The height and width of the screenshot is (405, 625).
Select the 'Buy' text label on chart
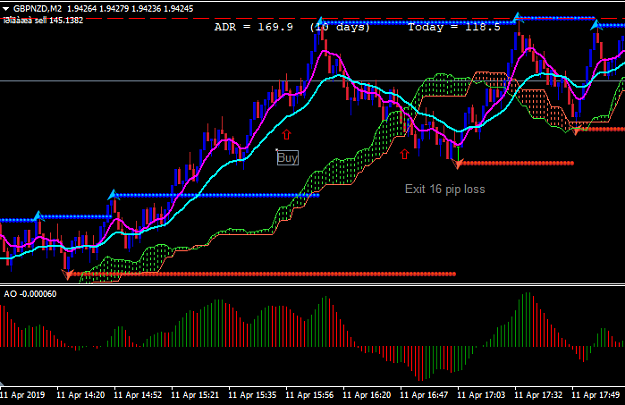tap(287, 158)
